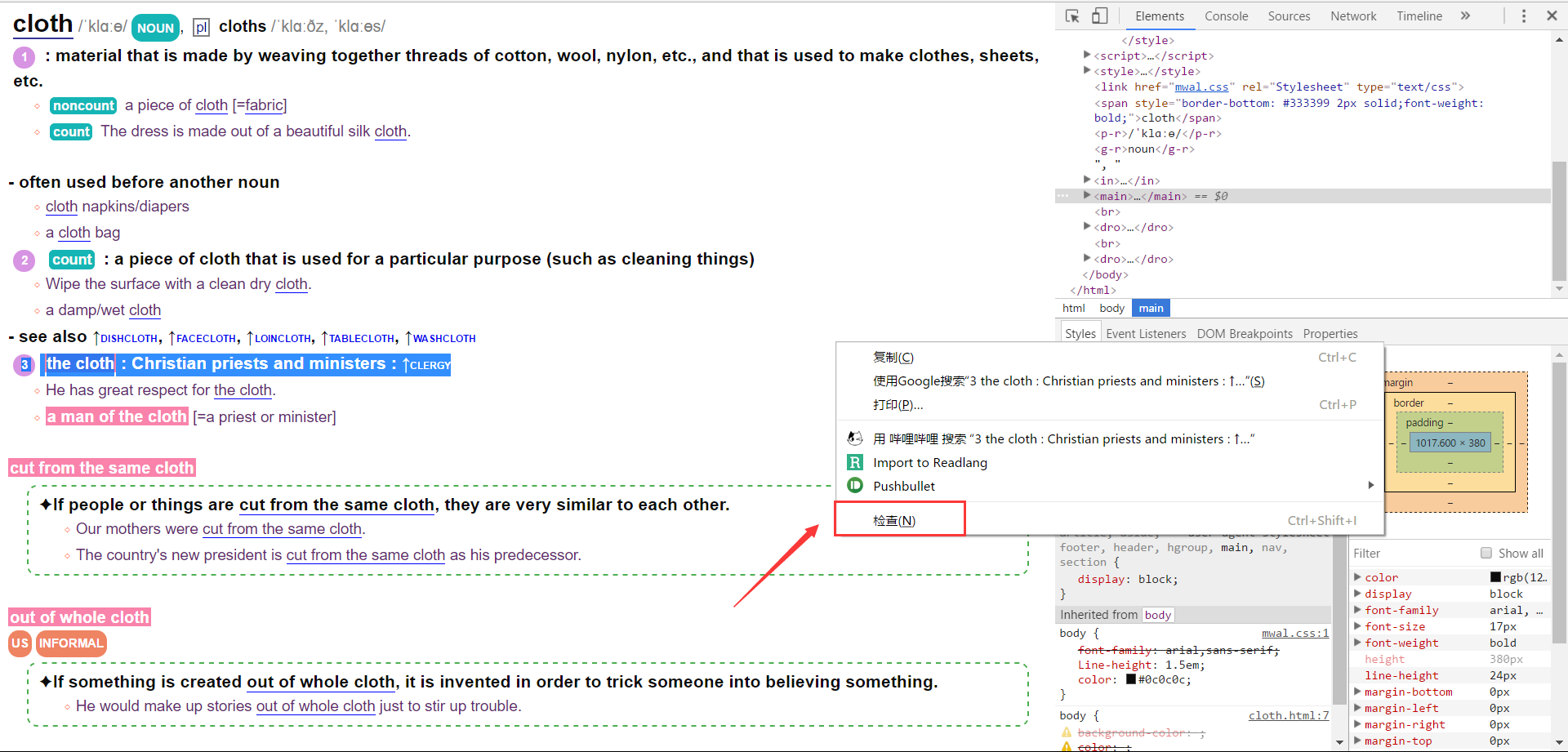Click the fabric synonym link
Screen dimensions: 1568x752
pyautogui.click(x=264, y=105)
